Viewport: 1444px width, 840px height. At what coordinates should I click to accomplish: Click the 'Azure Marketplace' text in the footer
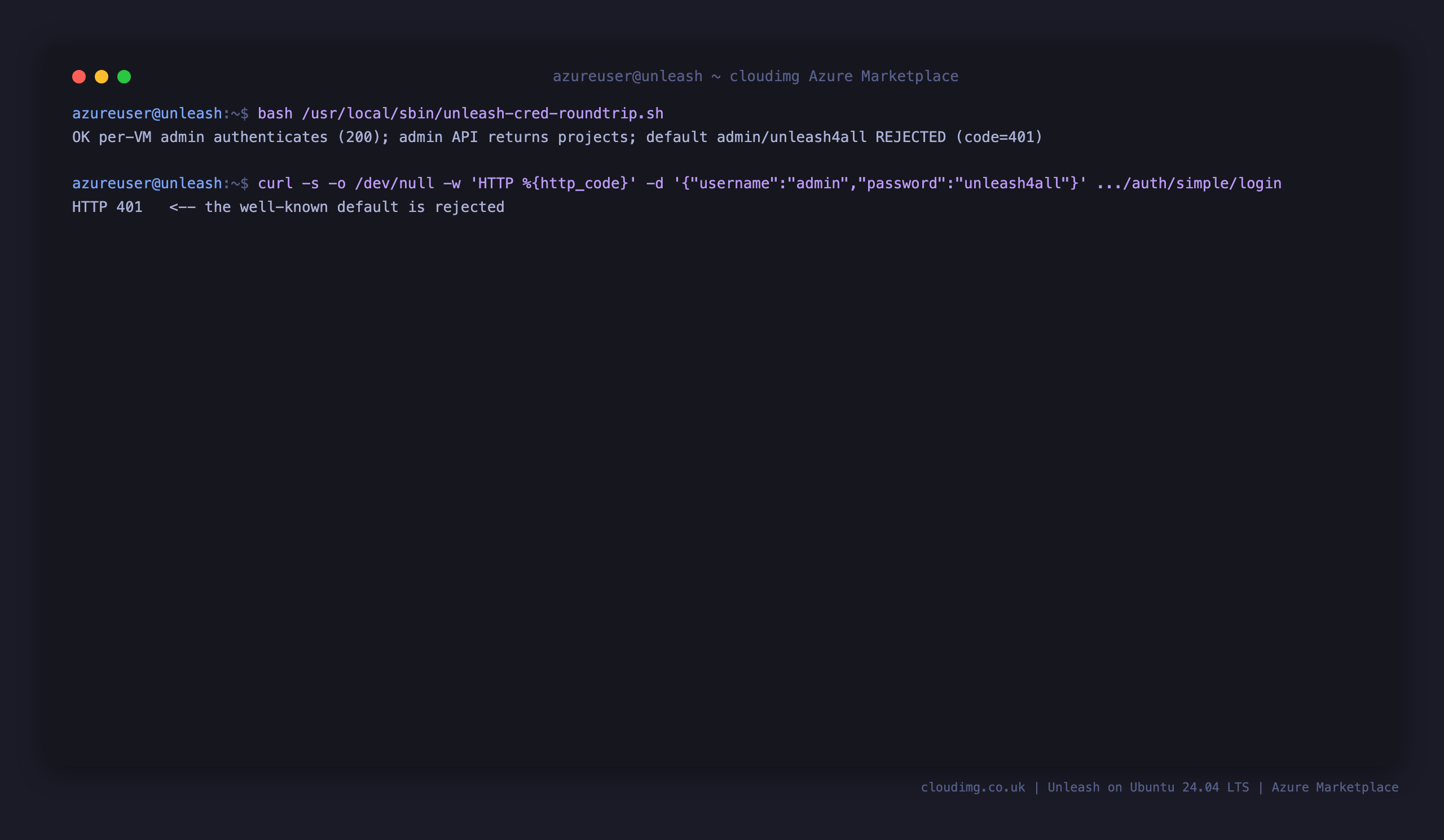[x=1335, y=788]
